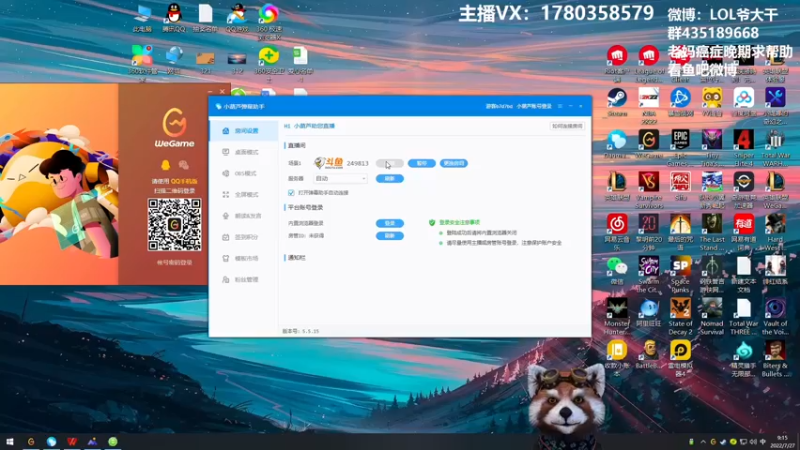Image resolution: width=800 pixels, height=450 pixels.
Task: Click the refresh button beside server dropdown
Action: (x=390, y=179)
